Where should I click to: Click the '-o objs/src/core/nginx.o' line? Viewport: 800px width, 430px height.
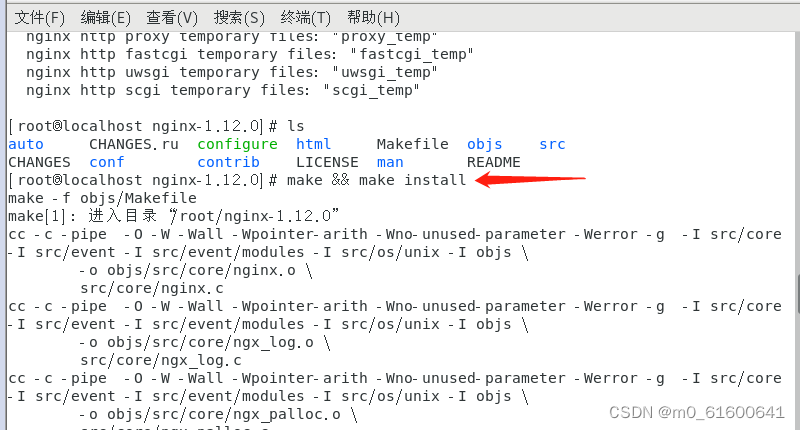click(195, 270)
